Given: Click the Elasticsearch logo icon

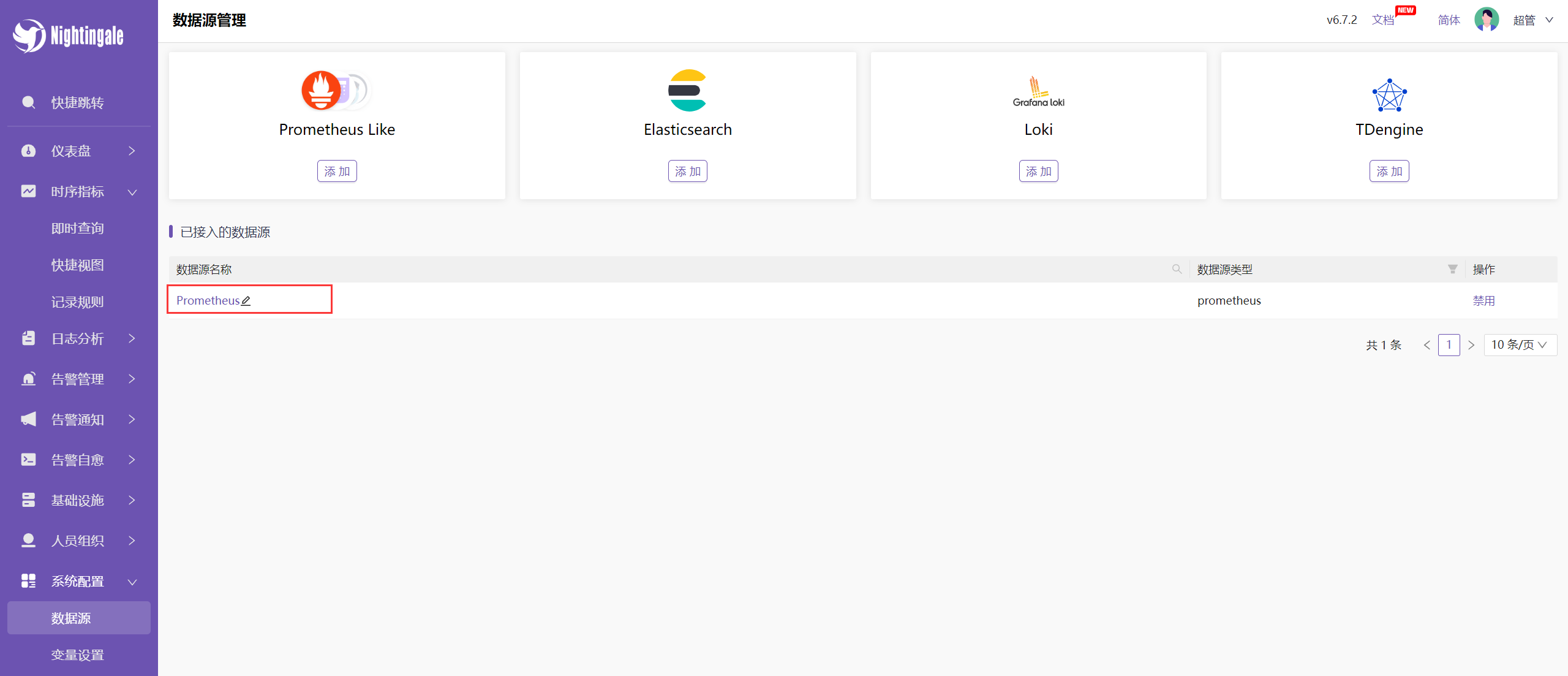Looking at the screenshot, I should click(x=687, y=91).
